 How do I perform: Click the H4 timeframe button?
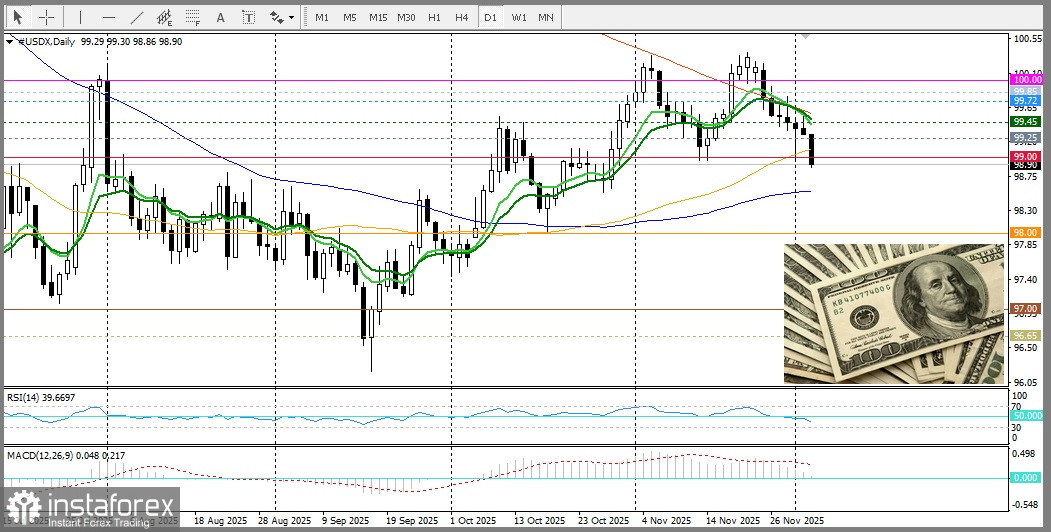[x=461, y=17]
